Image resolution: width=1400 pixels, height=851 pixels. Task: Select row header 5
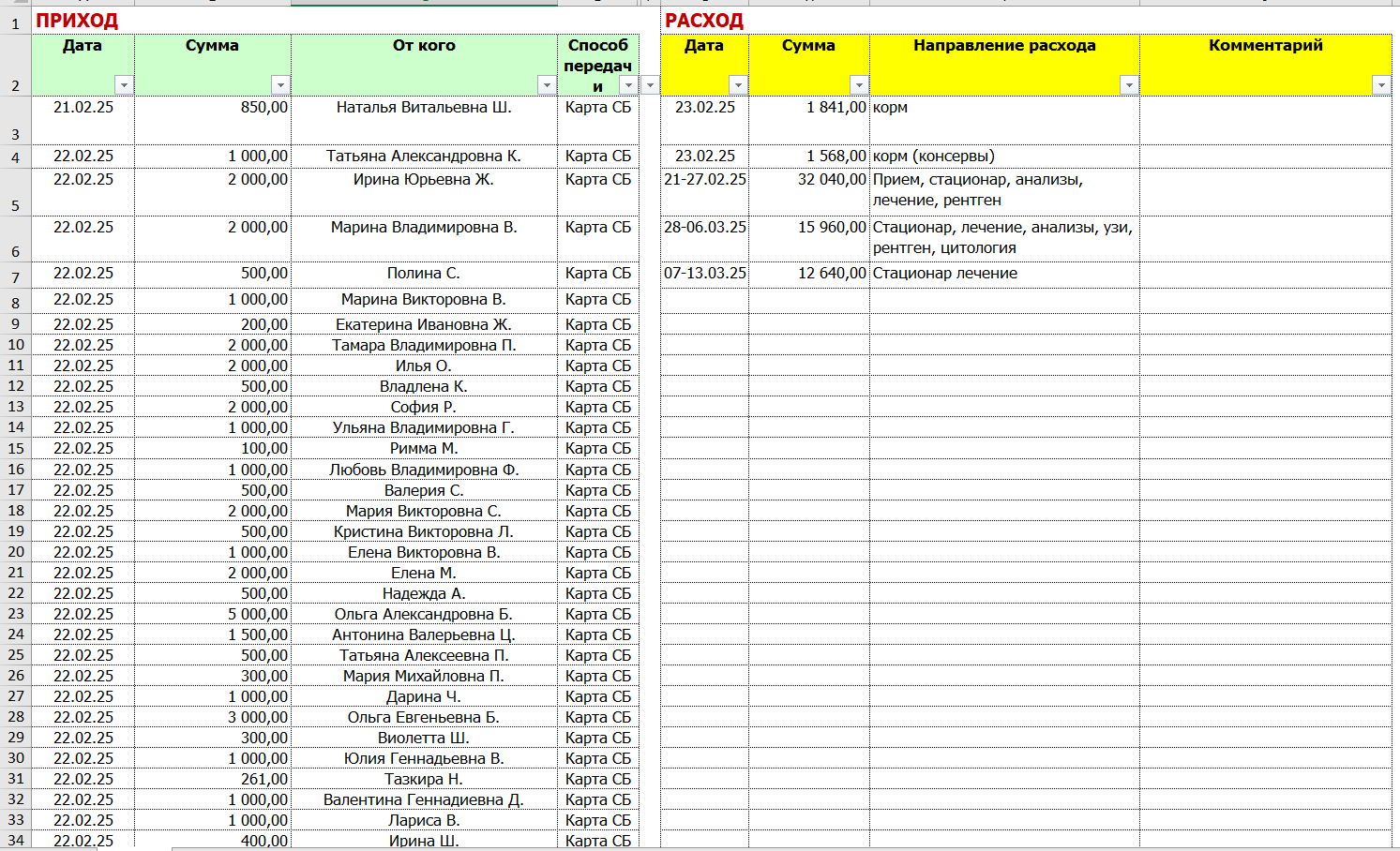coord(16,192)
